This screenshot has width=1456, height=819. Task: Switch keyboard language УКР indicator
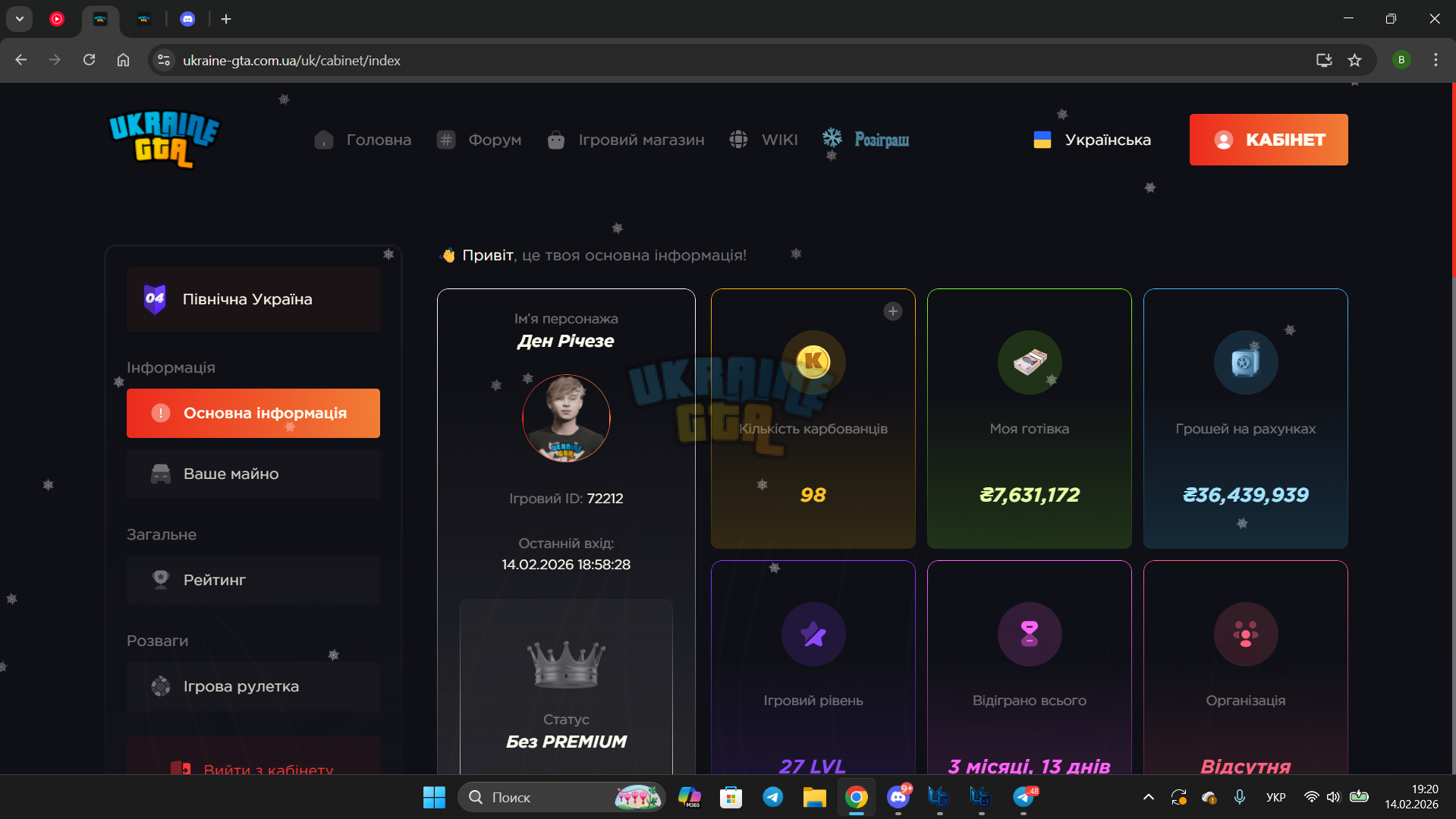(1276, 797)
